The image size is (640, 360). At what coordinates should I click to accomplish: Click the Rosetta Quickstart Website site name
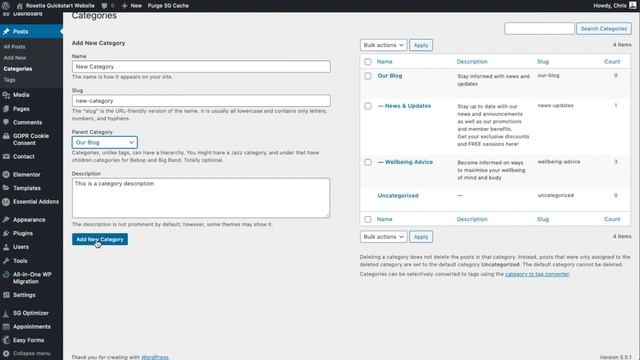(60, 6)
